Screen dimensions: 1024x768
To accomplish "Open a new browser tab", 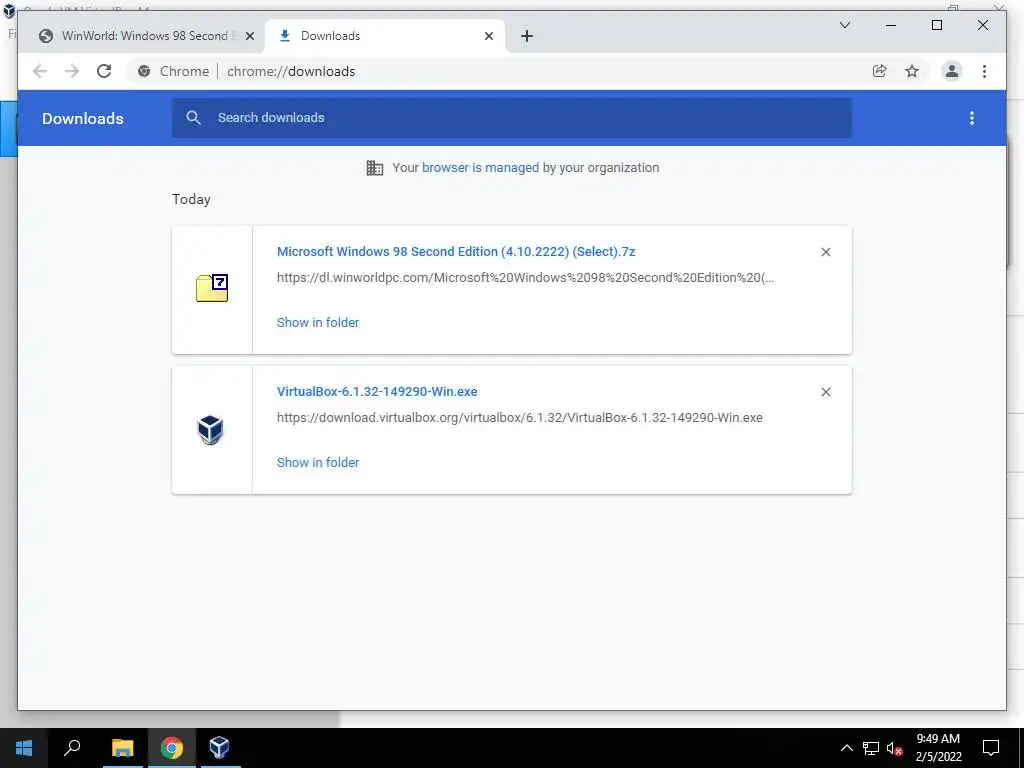I will pos(527,36).
